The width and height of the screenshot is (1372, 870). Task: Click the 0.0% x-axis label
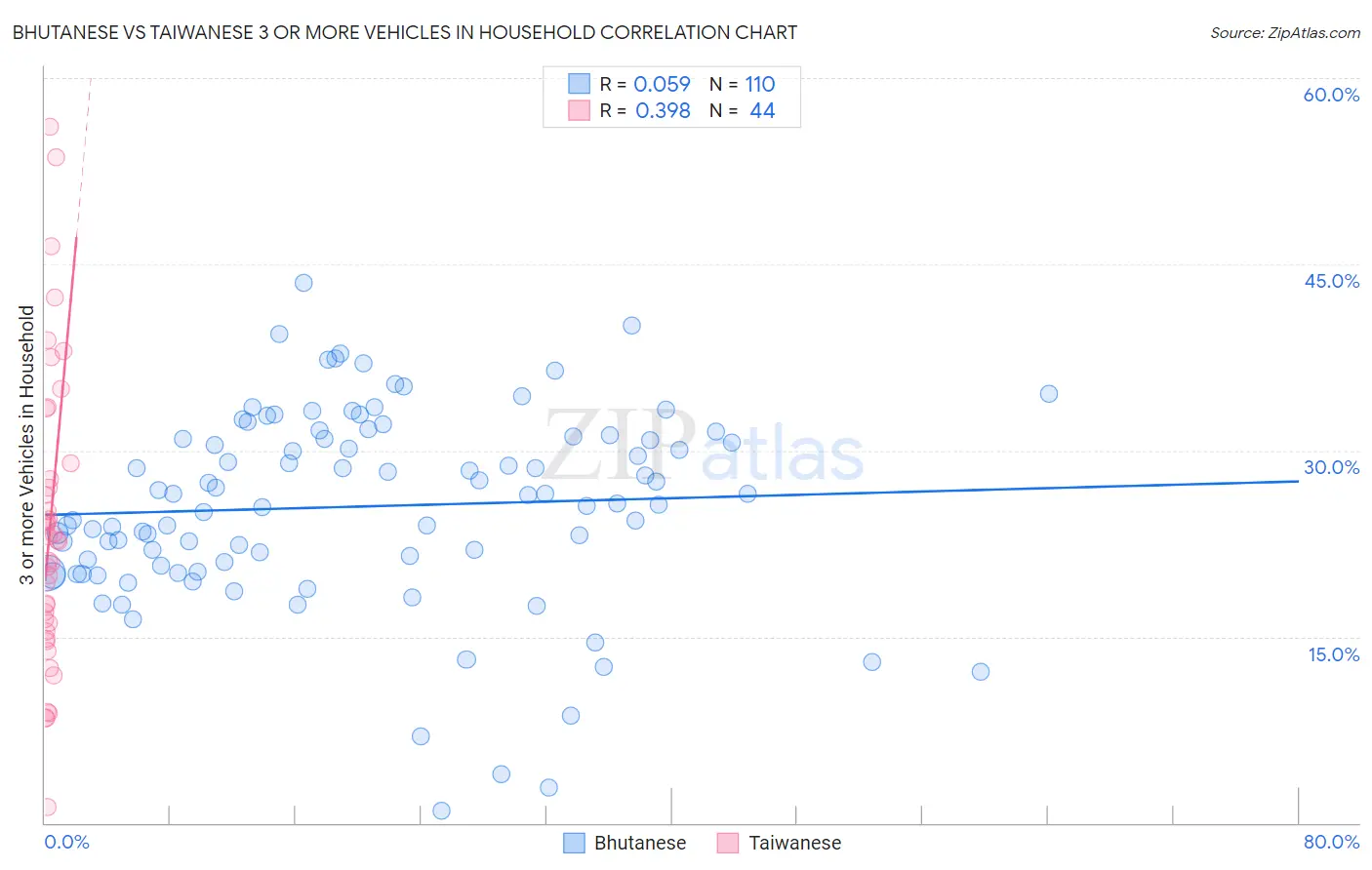tap(66, 842)
